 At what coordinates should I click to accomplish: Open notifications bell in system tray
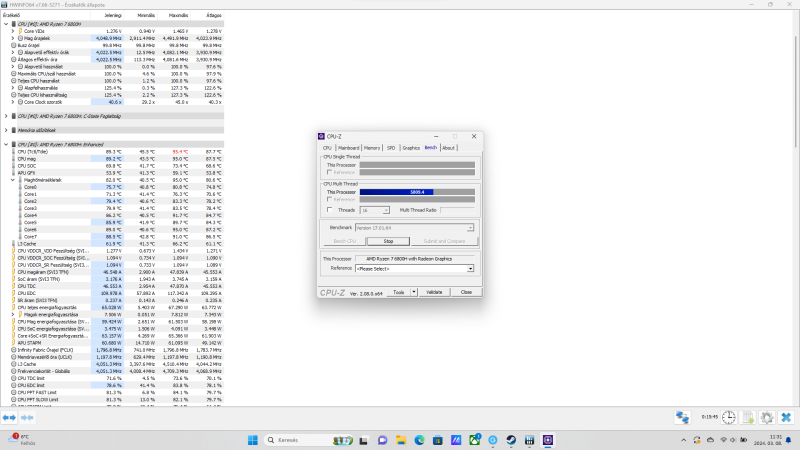coord(788,440)
